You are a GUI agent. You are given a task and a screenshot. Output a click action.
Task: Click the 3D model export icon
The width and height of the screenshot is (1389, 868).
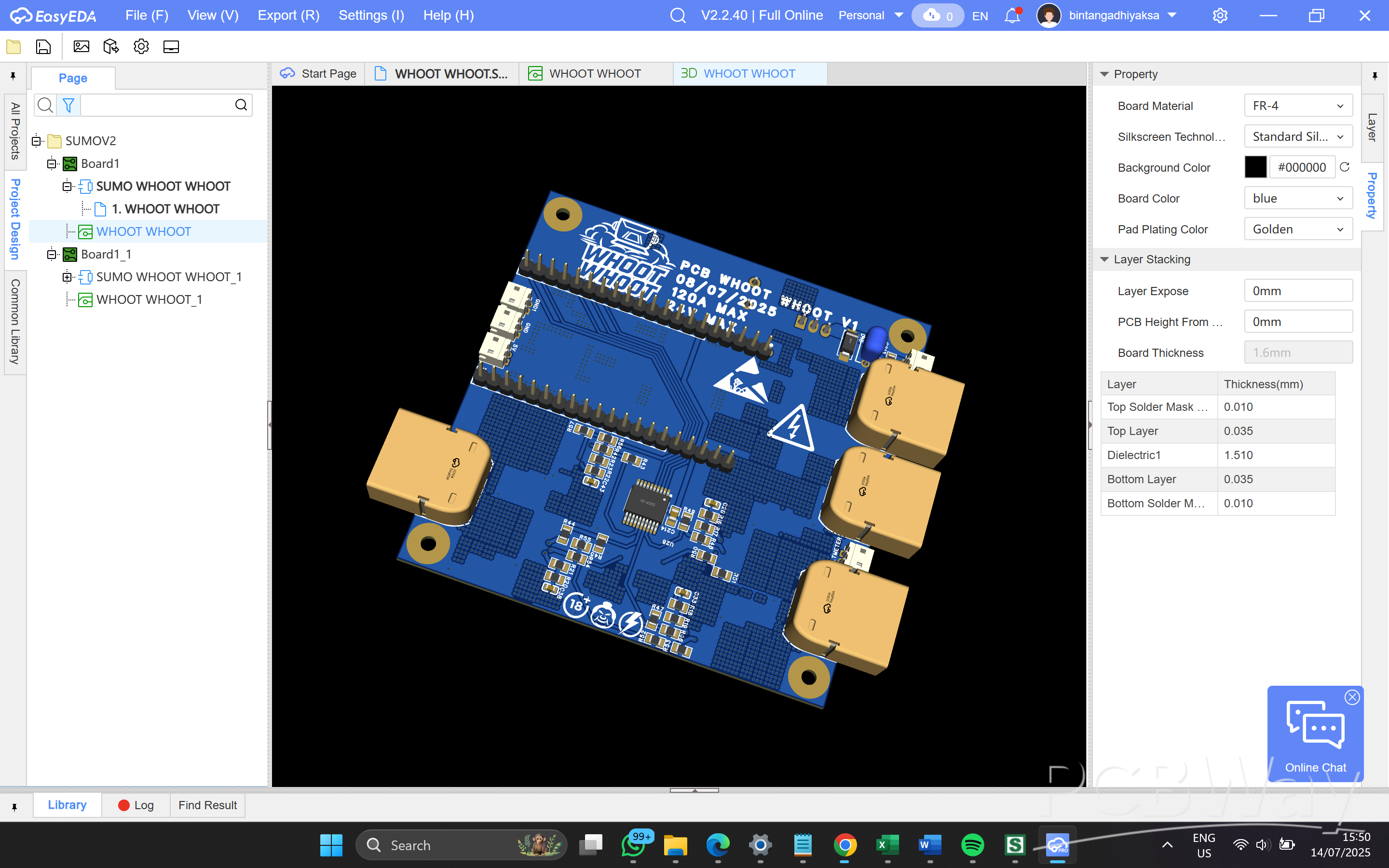111,46
